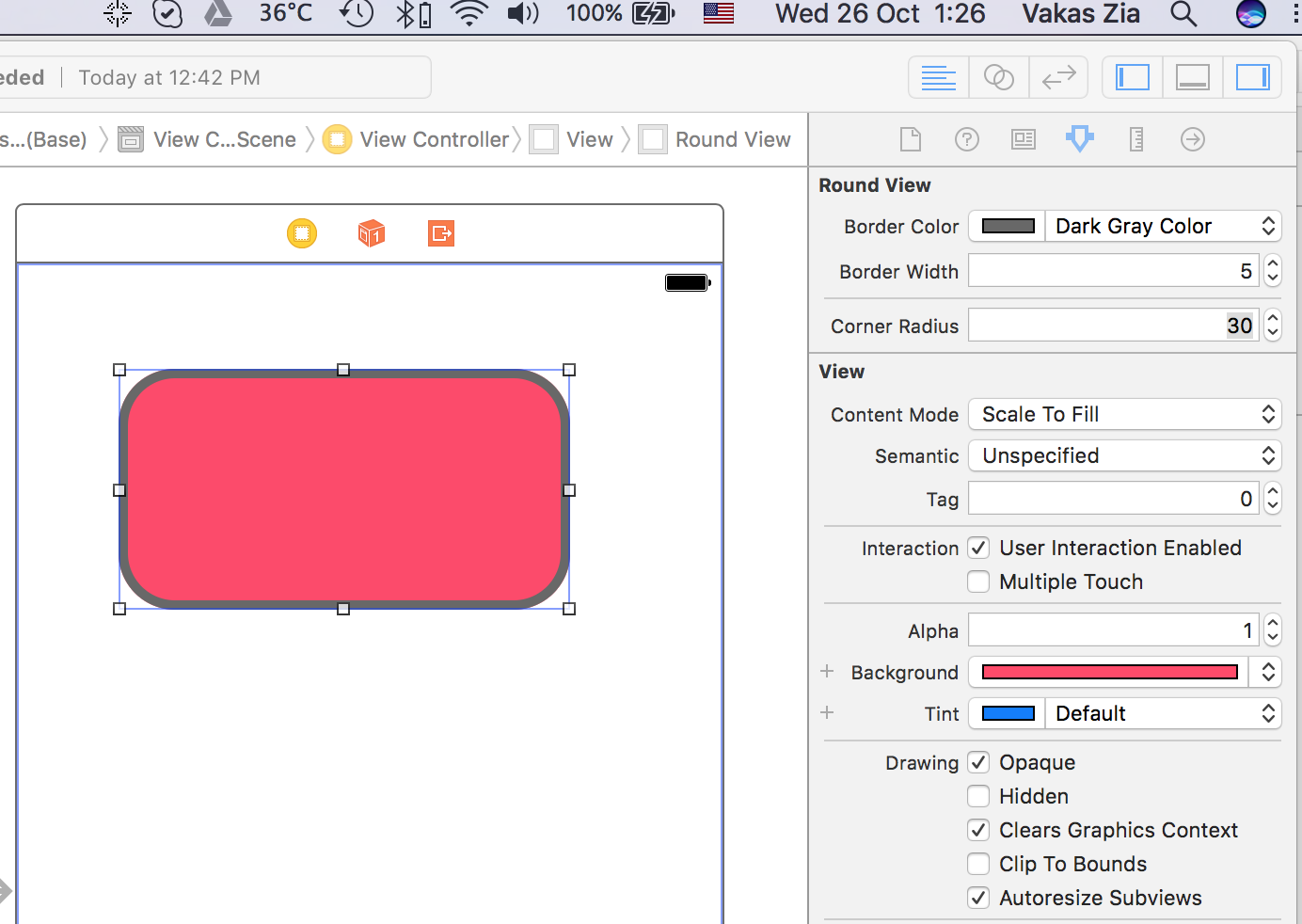Toggle the Navigator panel
1302x924 pixels.
tap(1132, 77)
